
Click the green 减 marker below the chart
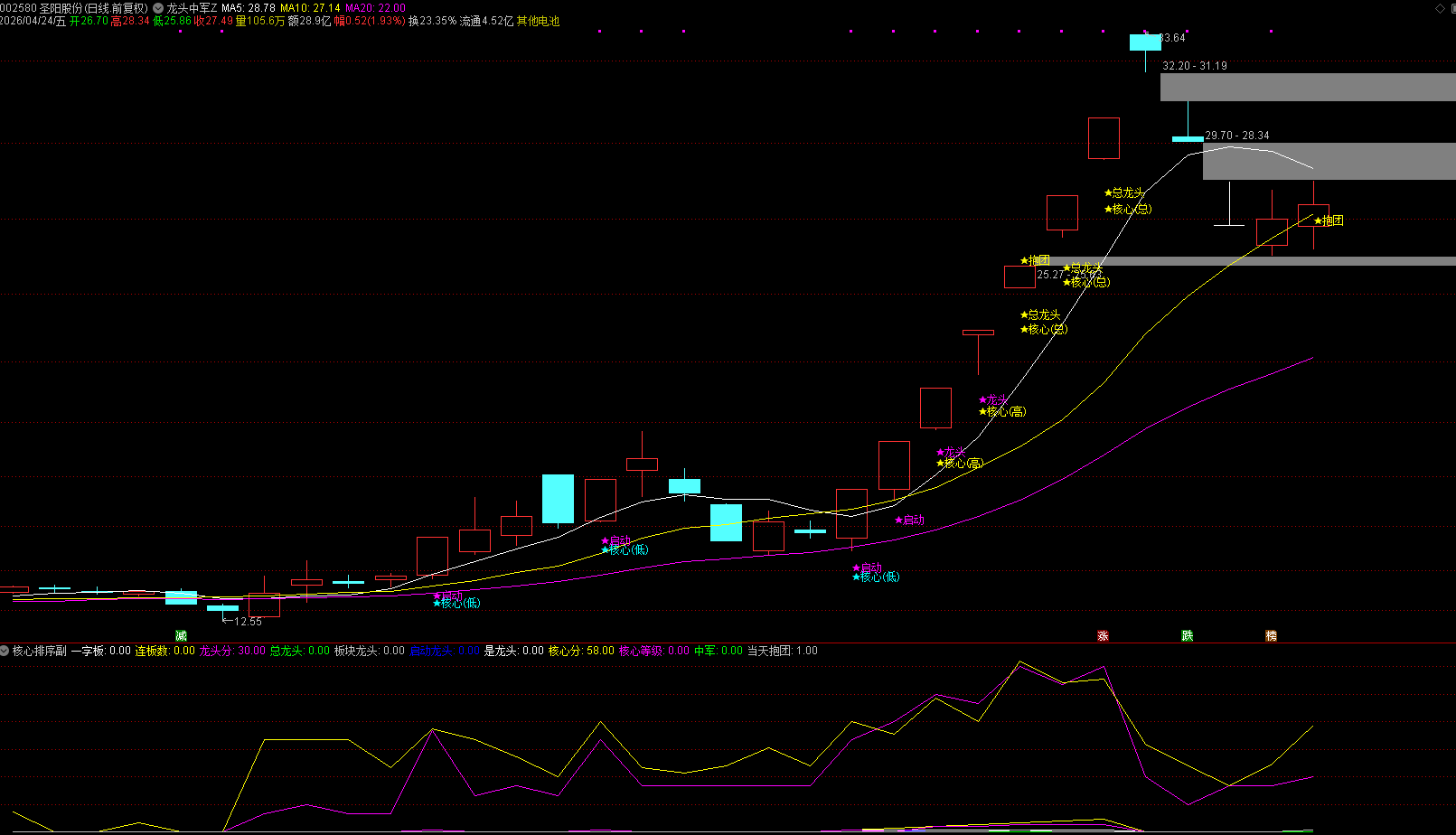[181, 636]
